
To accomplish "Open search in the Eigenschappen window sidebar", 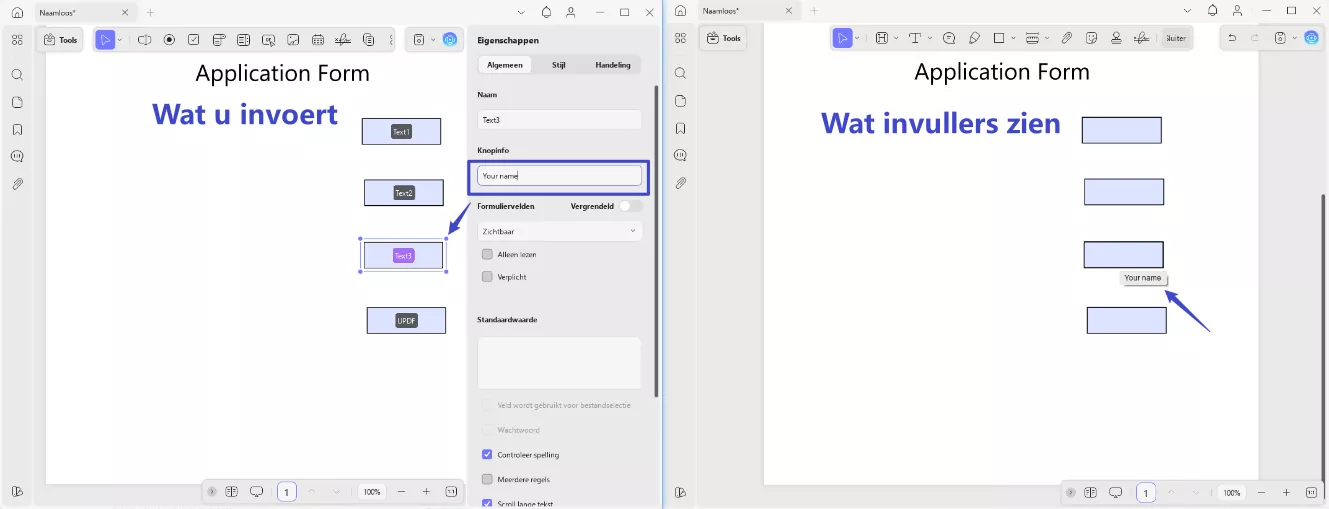I will click(x=17, y=74).
